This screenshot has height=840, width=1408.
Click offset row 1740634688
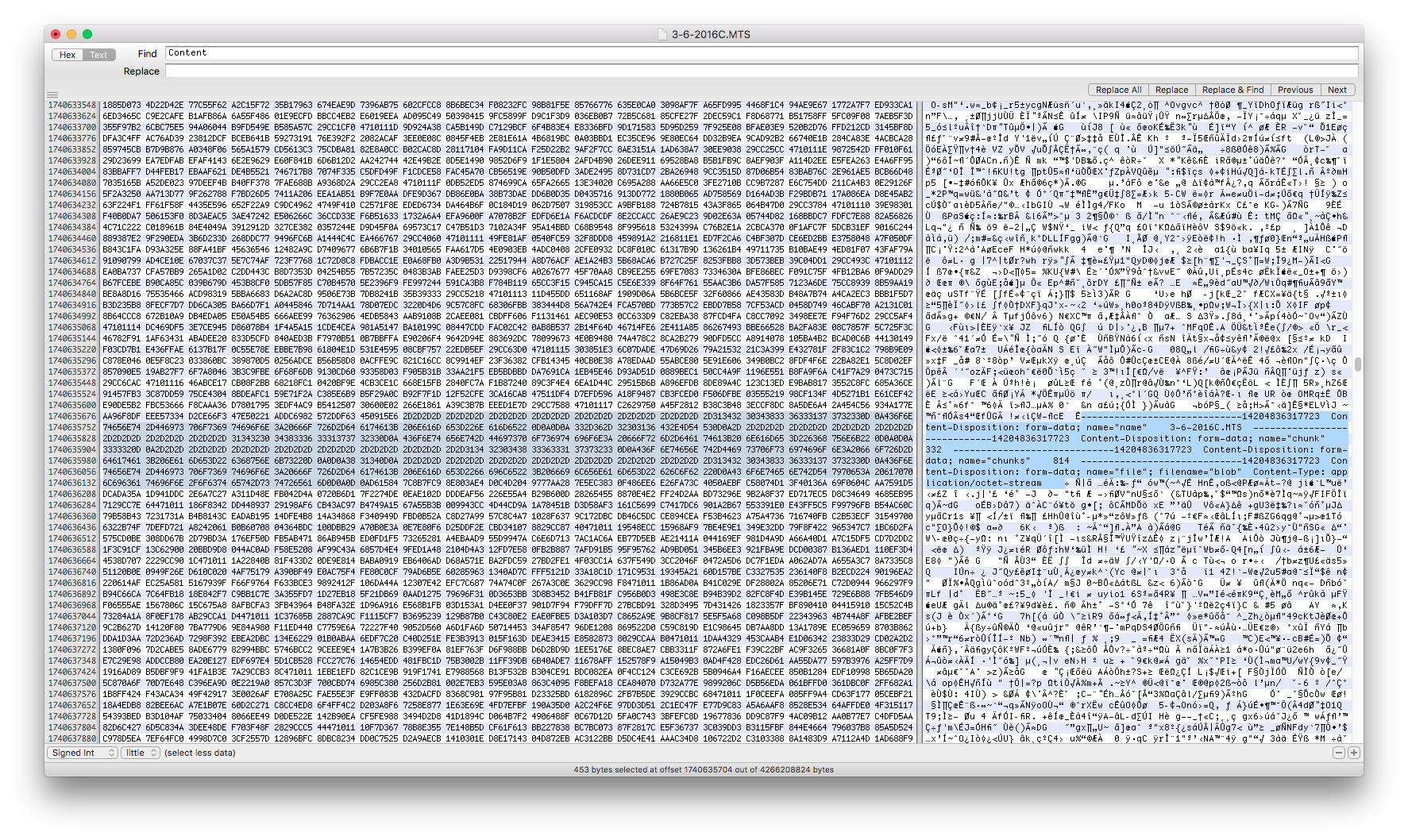pyautogui.click(x=71, y=272)
